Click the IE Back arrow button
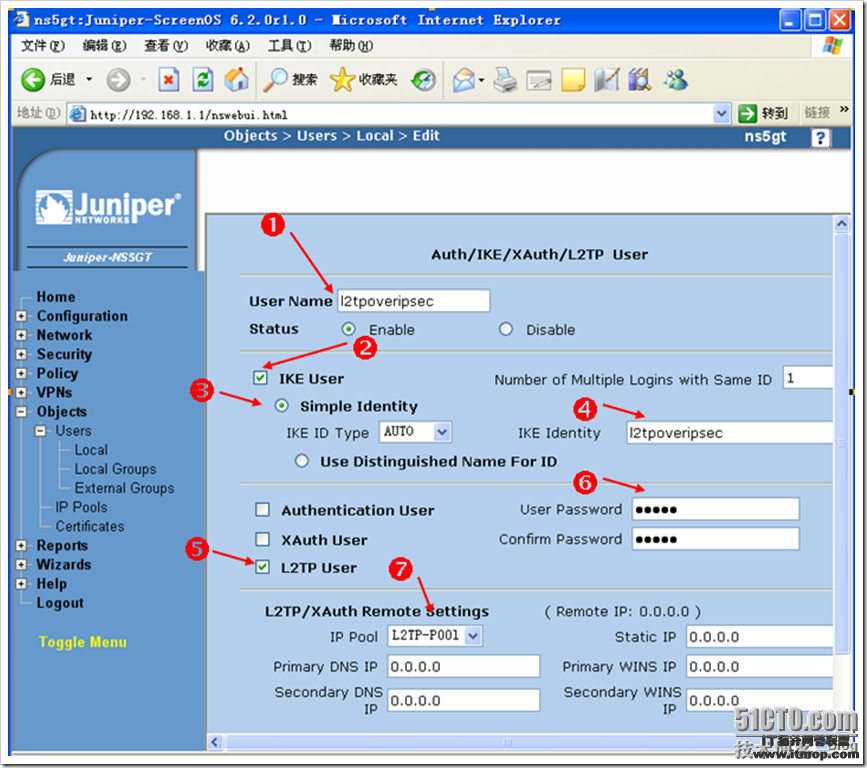Image resolution: width=867 pixels, height=768 pixels. coord(33,80)
